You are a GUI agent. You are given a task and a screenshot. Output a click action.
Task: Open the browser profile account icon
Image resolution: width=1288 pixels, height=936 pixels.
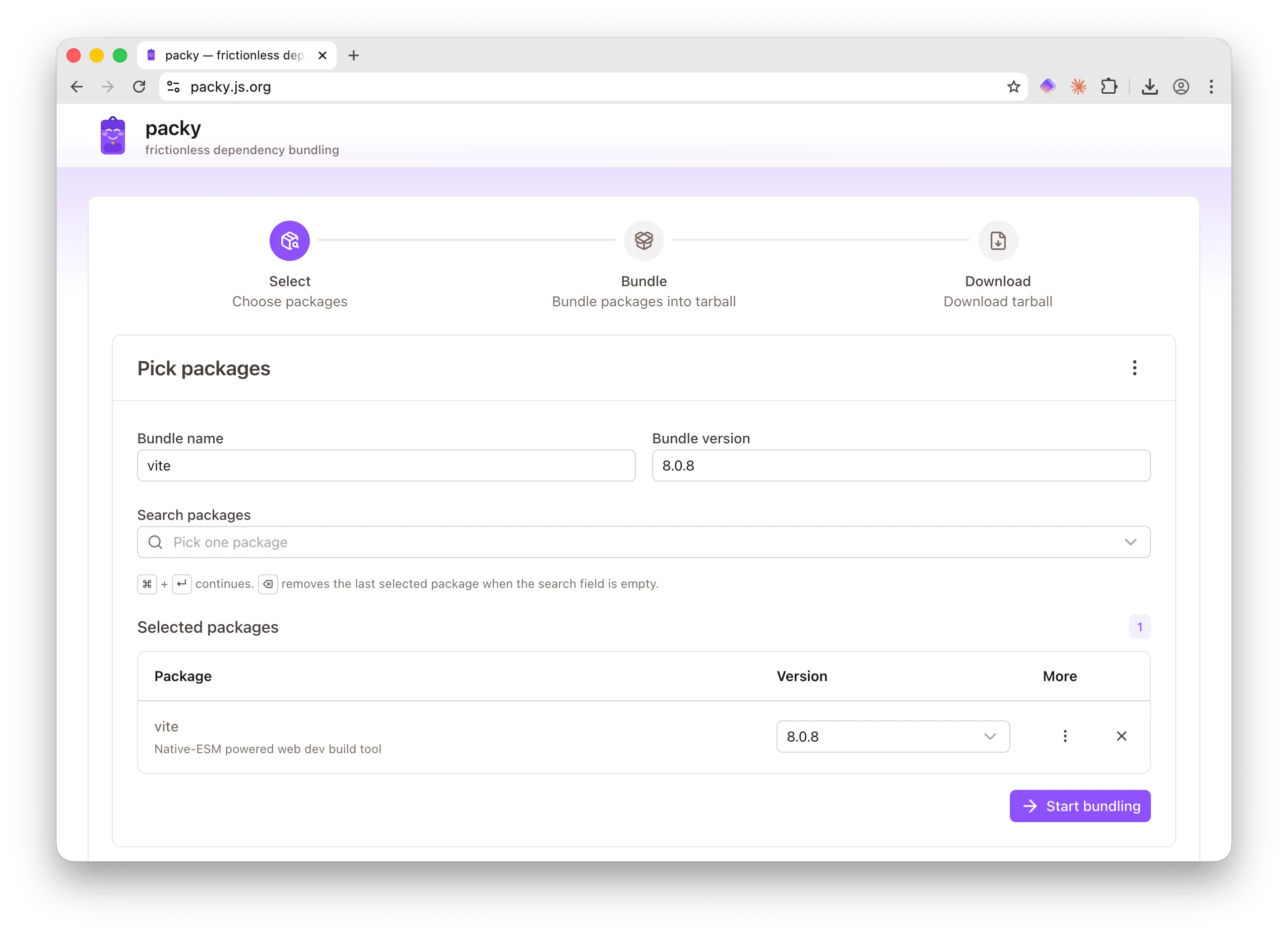coord(1181,86)
